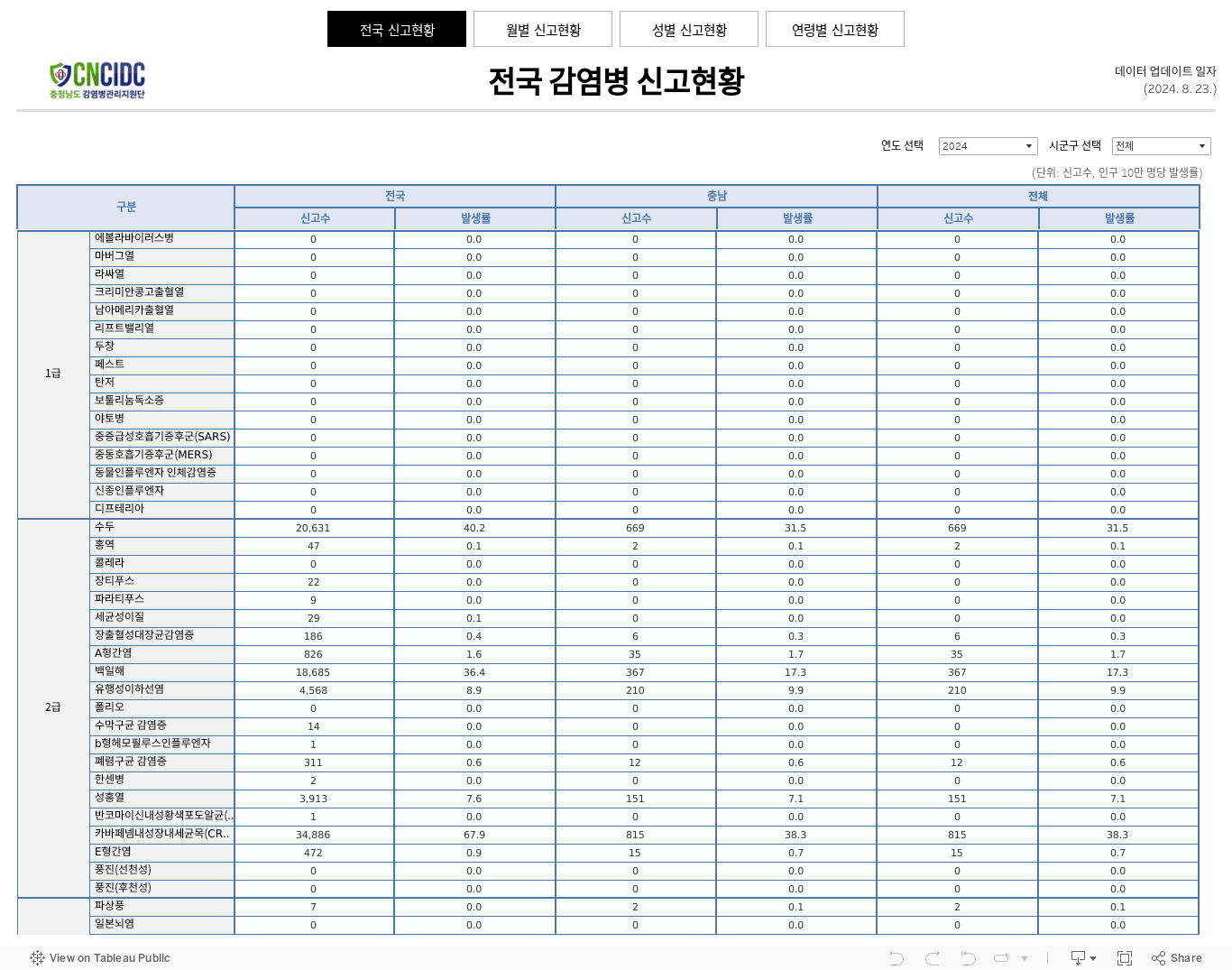Click the Share button
This screenshot has width=1232, height=970.
coord(1177,958)
